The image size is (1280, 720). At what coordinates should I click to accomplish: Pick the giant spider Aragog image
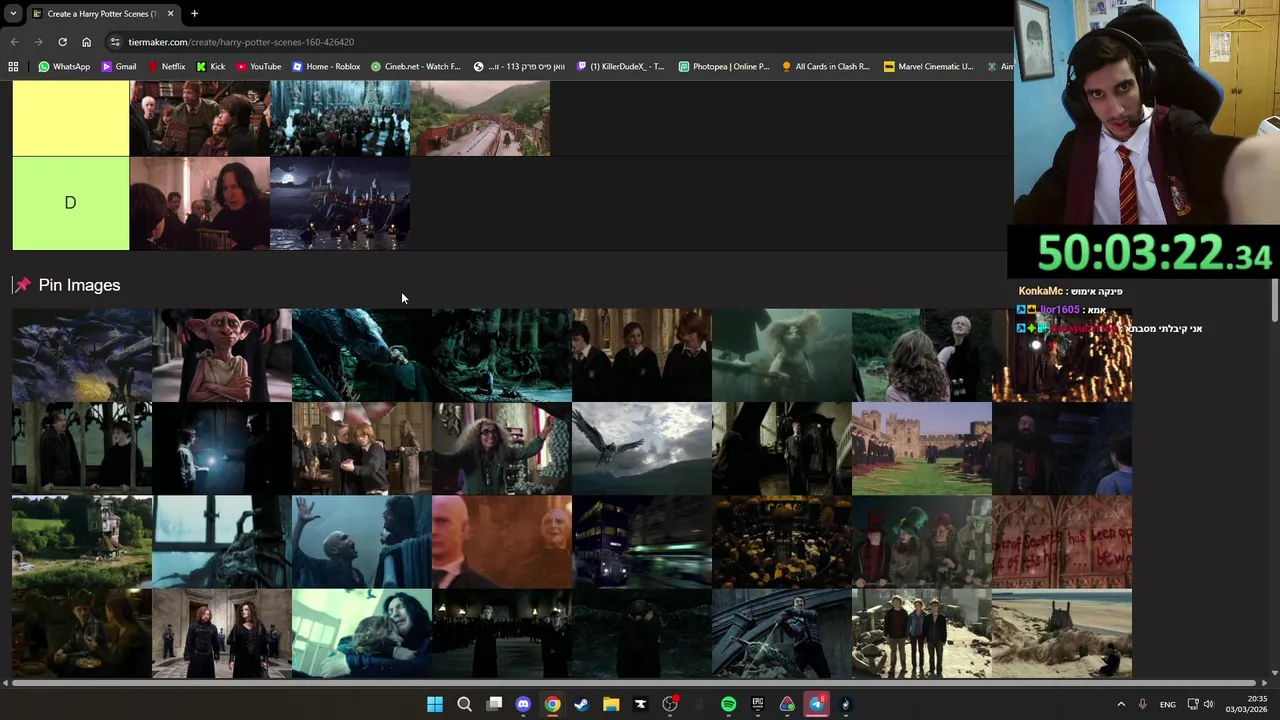coord(82,355)
